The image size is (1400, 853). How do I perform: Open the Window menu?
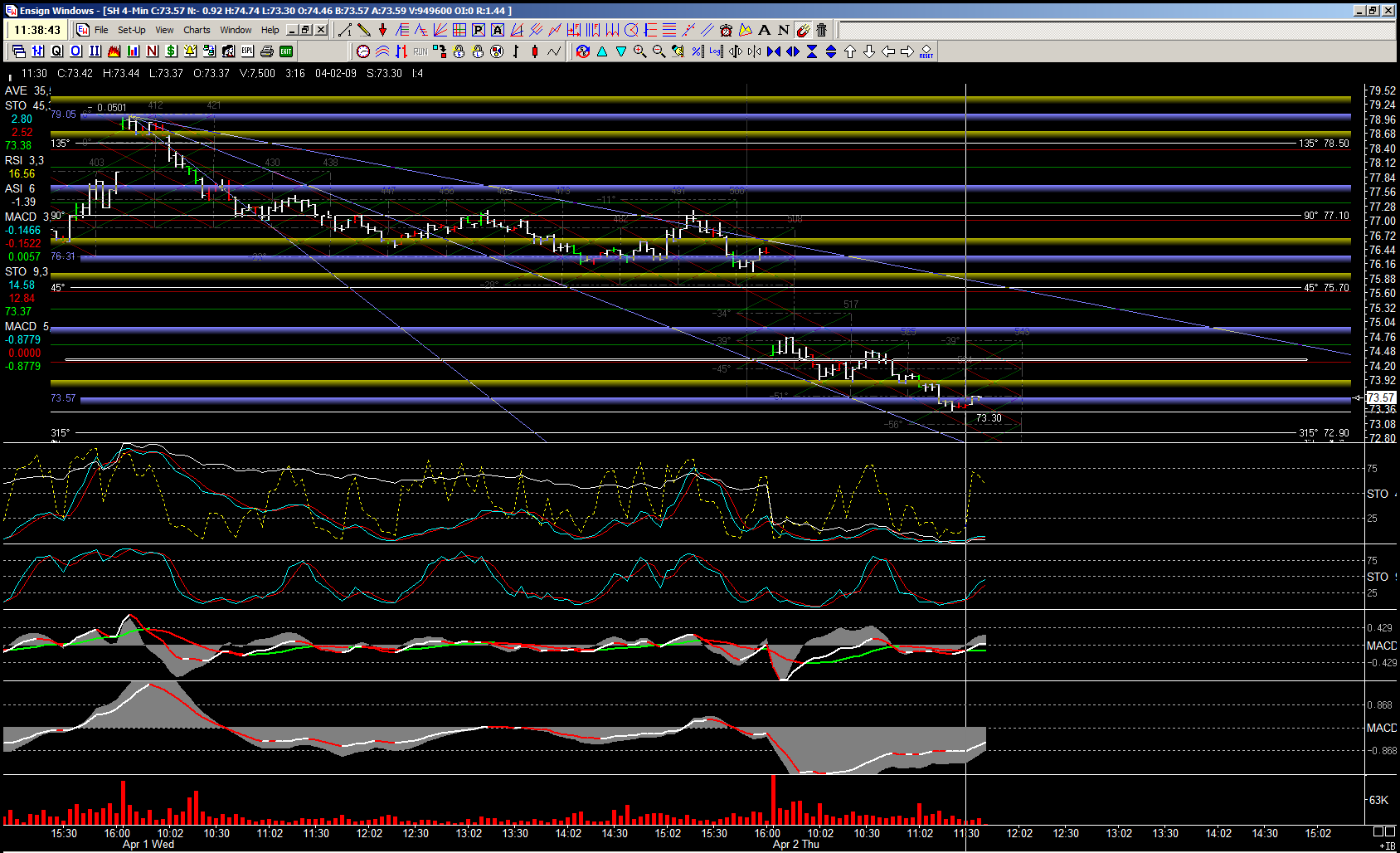[x=236, y=30]
